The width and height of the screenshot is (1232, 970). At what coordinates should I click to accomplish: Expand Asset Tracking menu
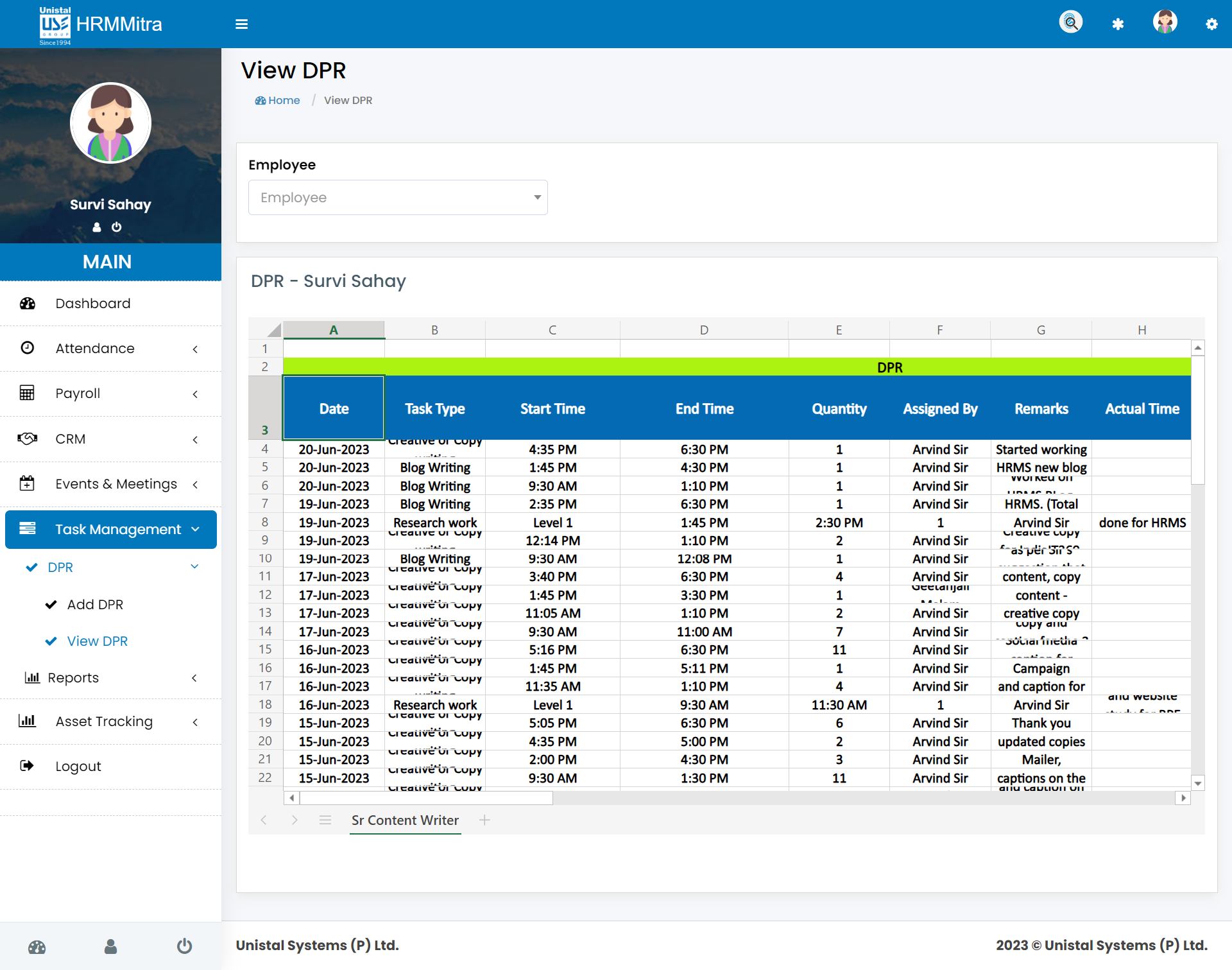(x=110, y=722)
